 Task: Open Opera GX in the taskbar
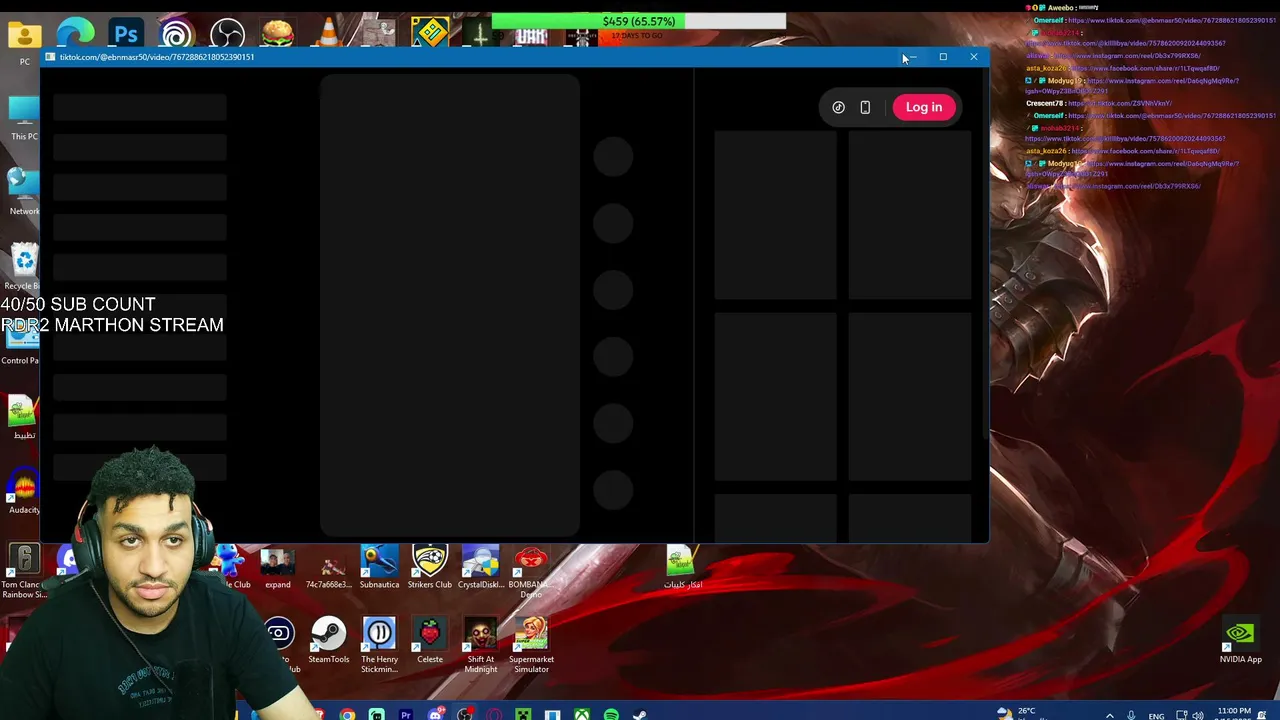click(x=494, y=714)
